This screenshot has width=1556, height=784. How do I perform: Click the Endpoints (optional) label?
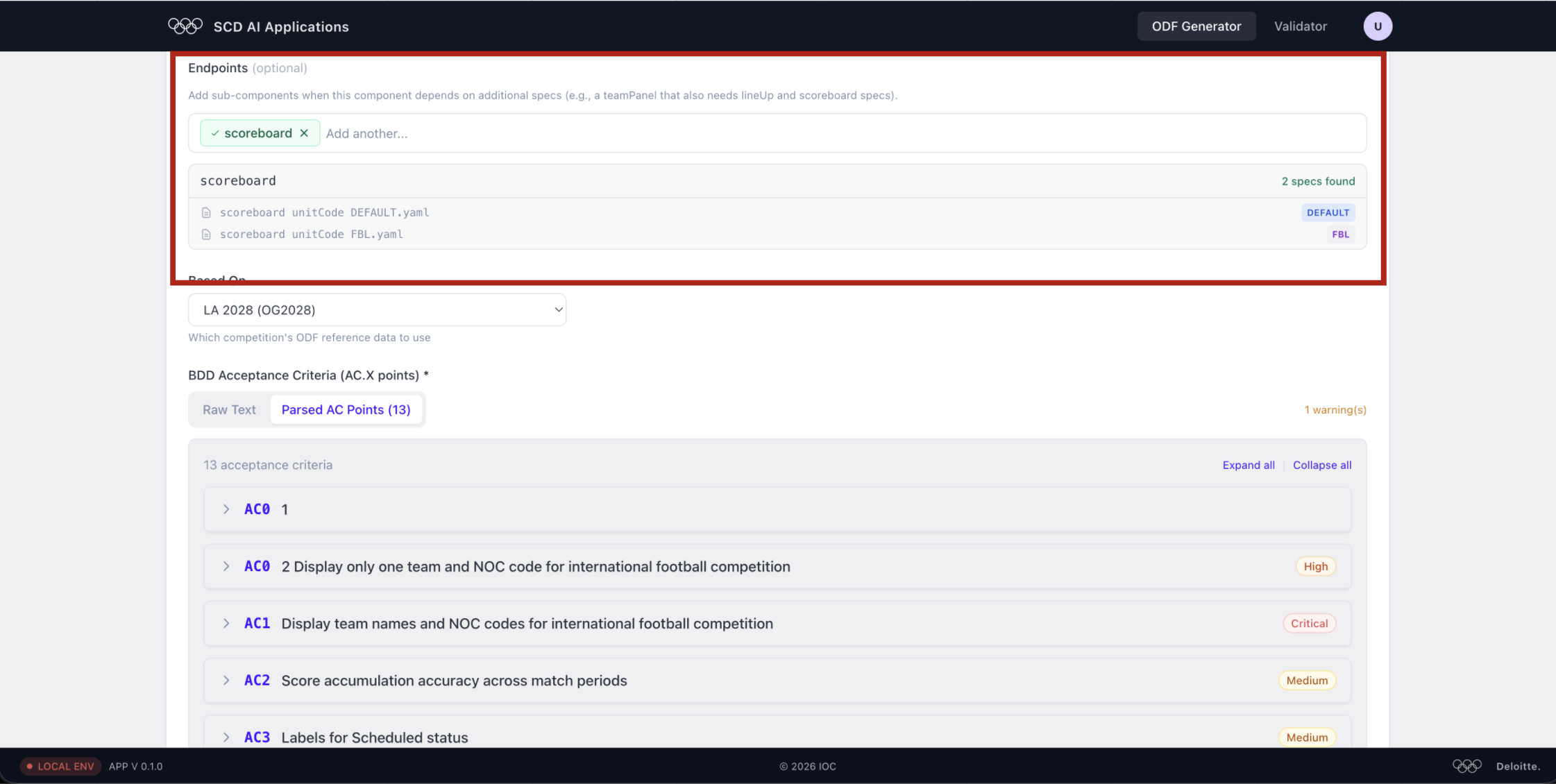pyautogui.click(x=248, y=68)
